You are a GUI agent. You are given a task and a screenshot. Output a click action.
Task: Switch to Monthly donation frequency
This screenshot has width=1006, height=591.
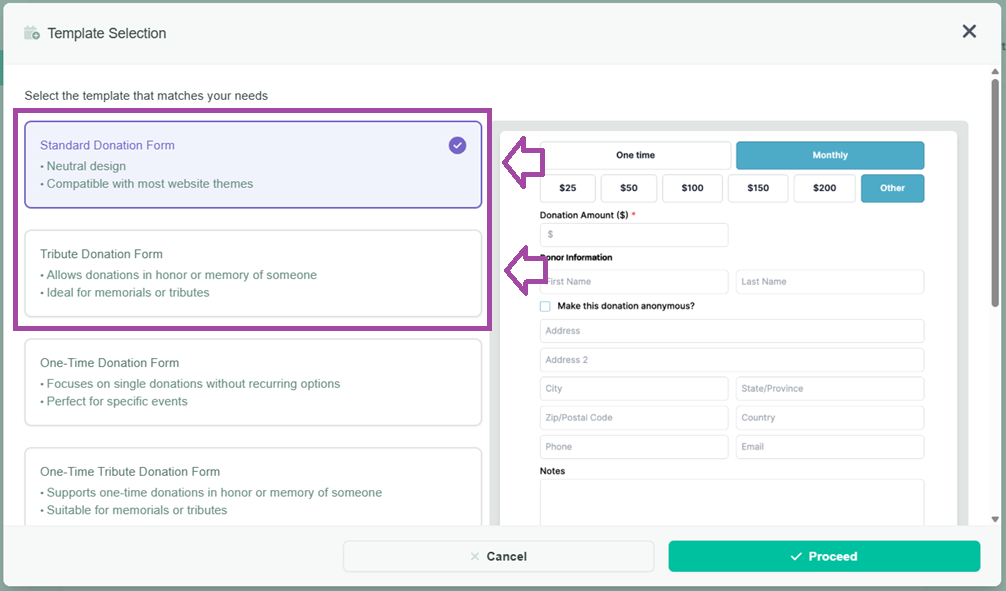point(829,156)
